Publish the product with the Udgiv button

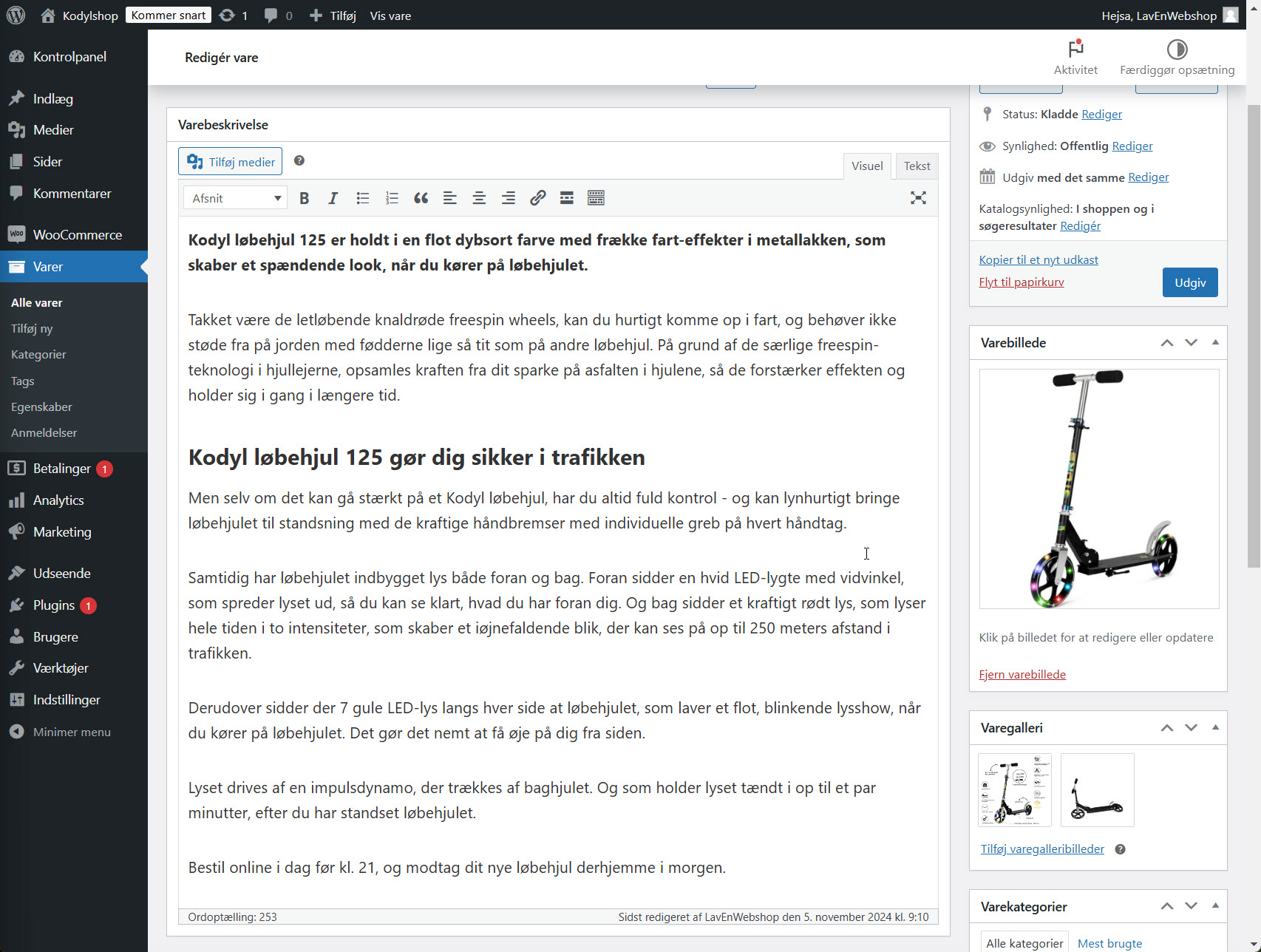1189,282
